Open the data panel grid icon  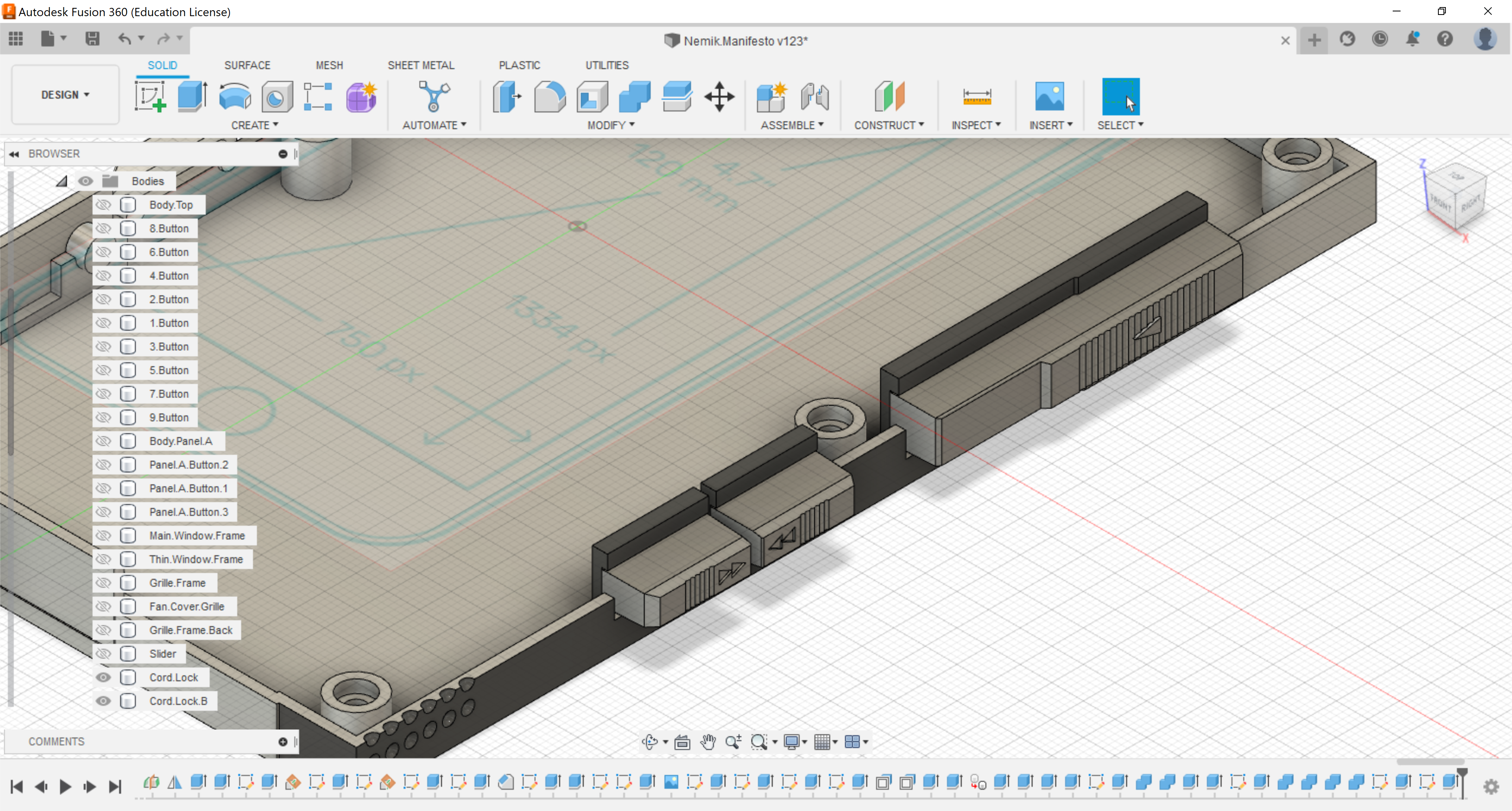pyautogui.click(x=16, y=39)
